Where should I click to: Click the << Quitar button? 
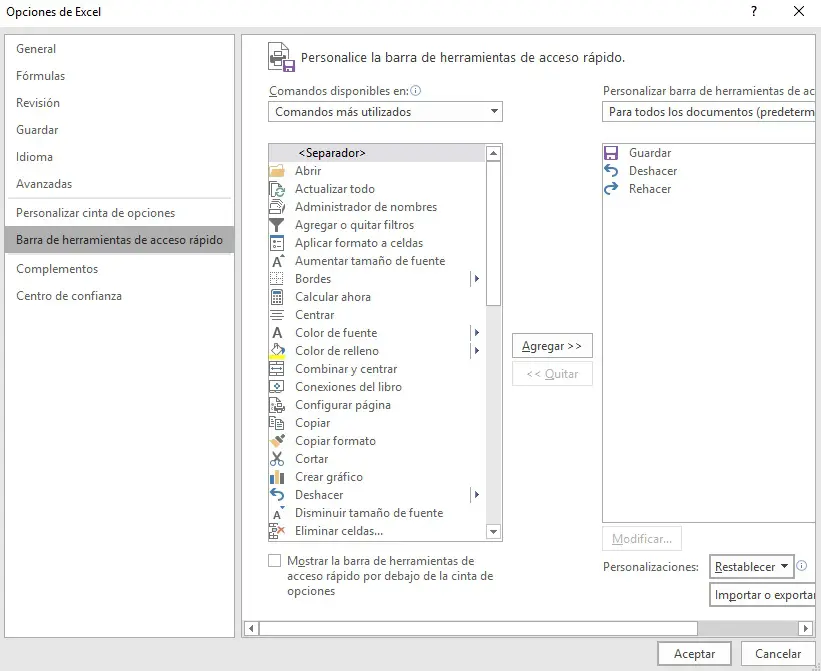pos(552,374)
